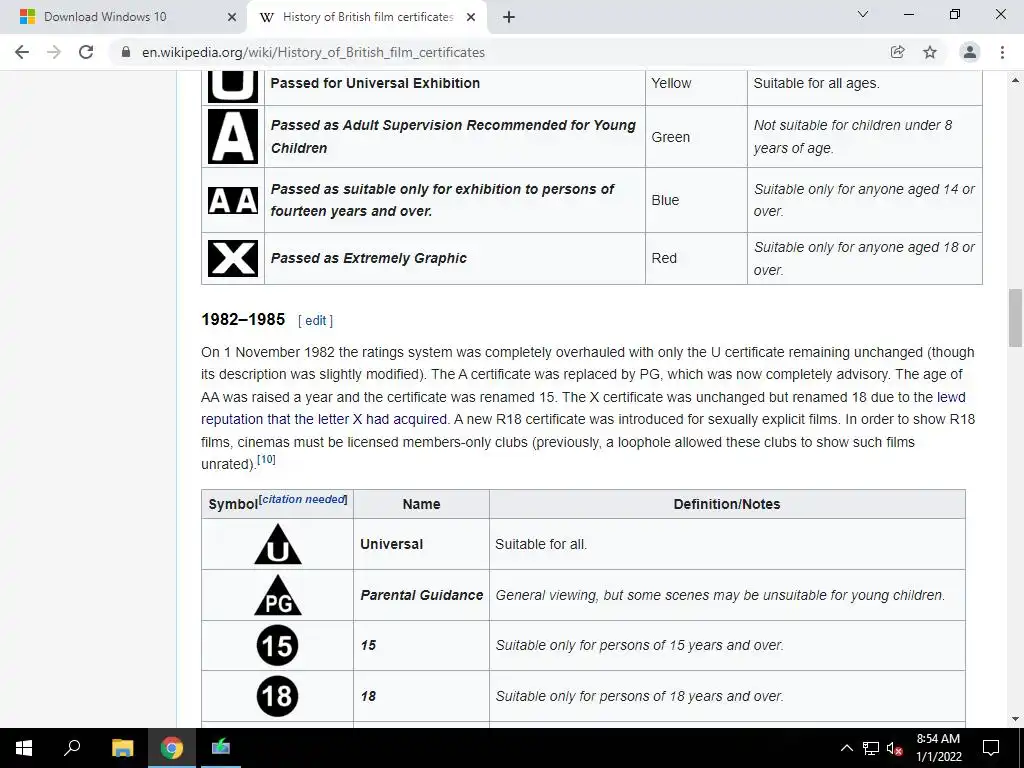Open the Windows notification center

[991, 748]
